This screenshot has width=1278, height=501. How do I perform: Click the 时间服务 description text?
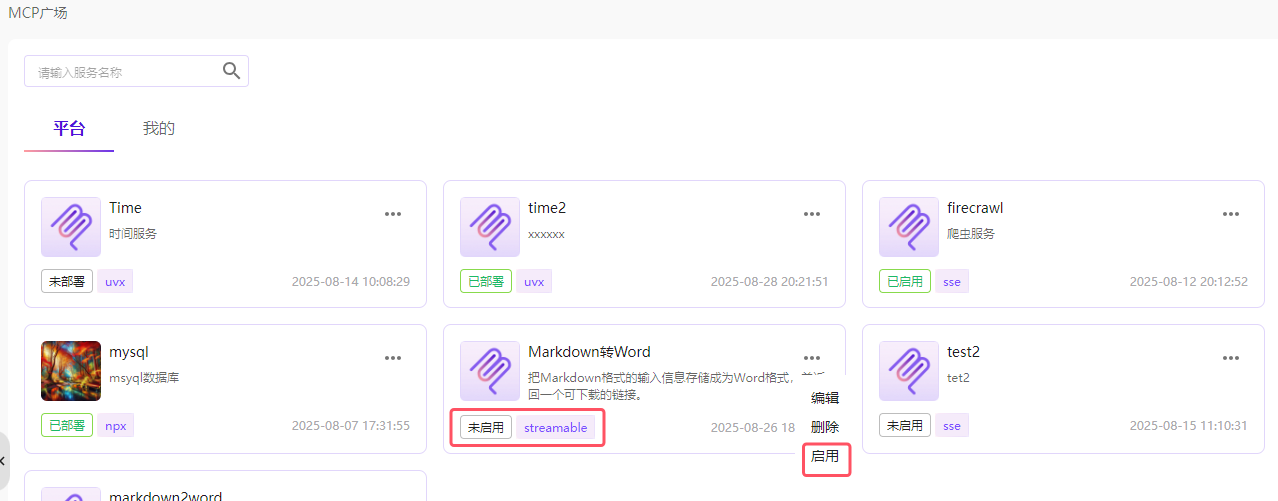click(133, 233)
